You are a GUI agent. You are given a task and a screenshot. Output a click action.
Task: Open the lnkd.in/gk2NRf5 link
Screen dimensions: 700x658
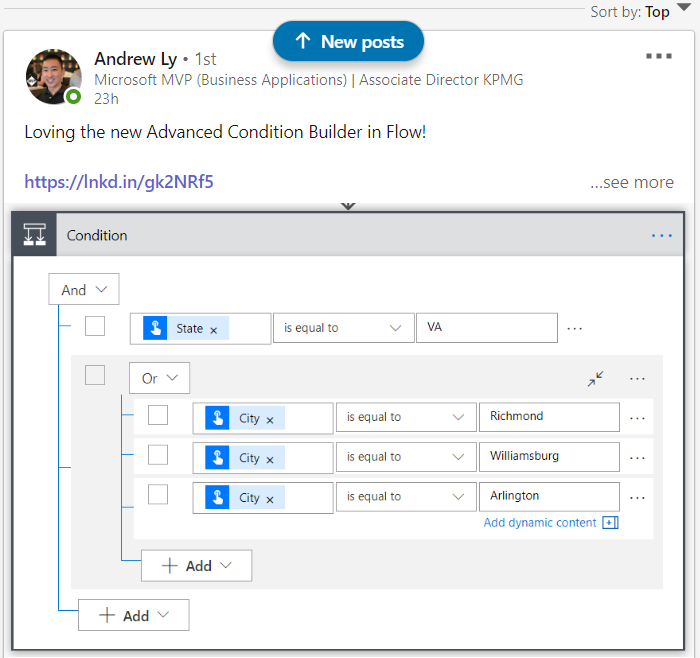click(119, 182)
